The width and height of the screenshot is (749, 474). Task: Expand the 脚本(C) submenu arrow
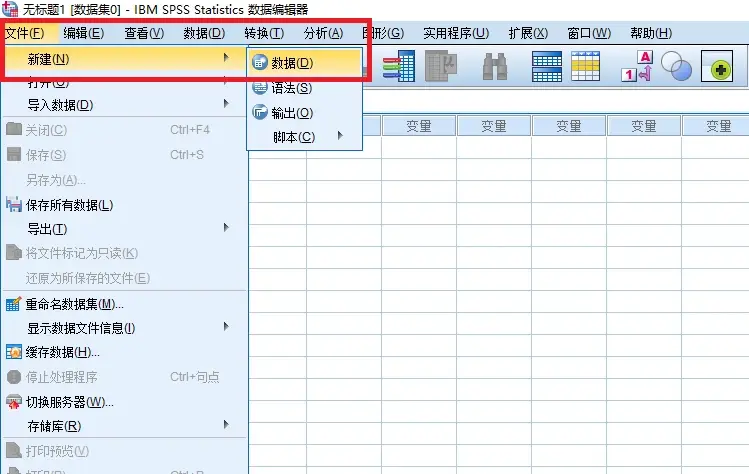(x=340, y=136)
